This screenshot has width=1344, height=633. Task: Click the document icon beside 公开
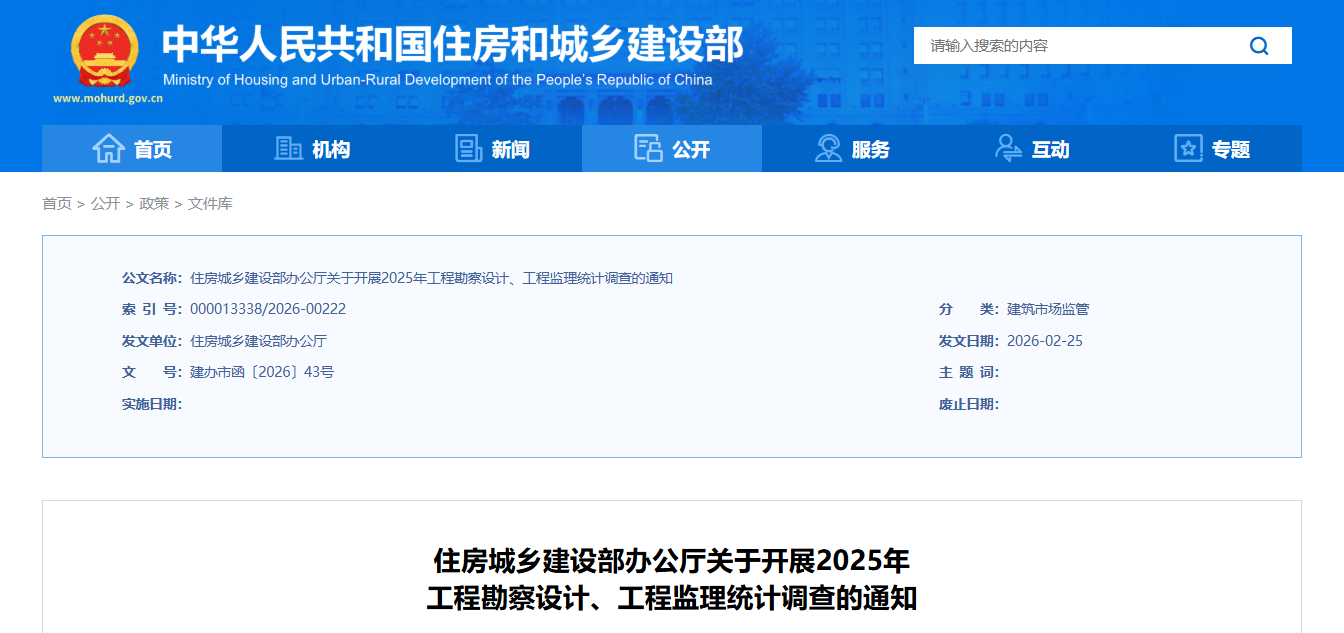pyautogui.click(x=649, y=148)
